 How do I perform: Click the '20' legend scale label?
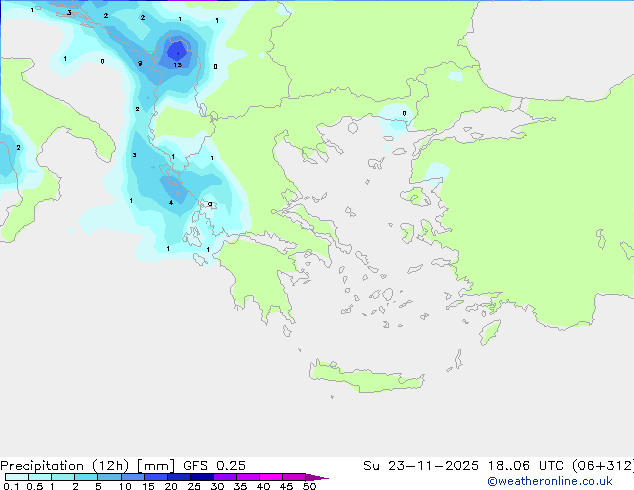click(x=171, y=486)
